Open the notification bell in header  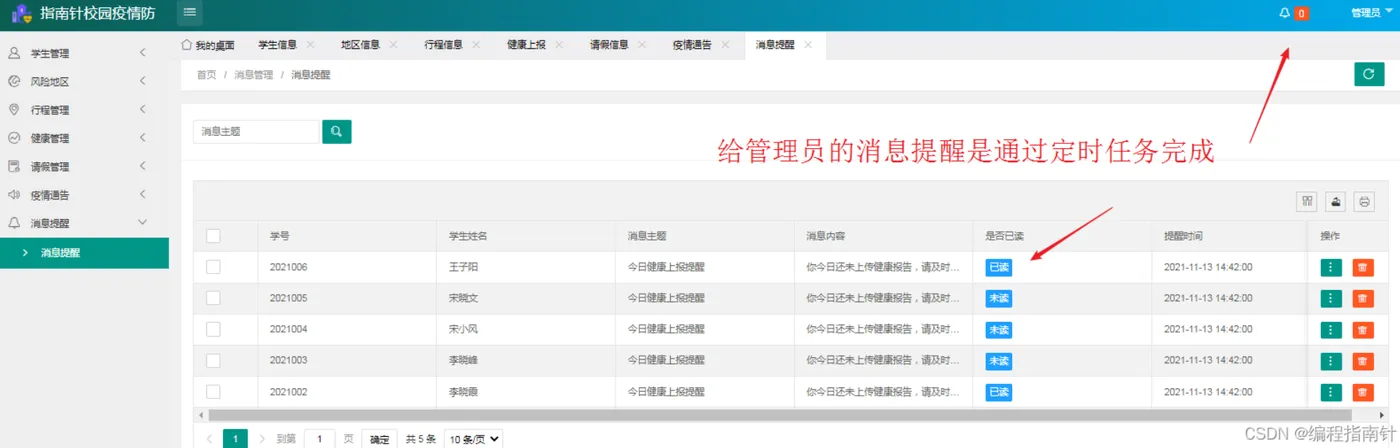[x=1285, y=13]
